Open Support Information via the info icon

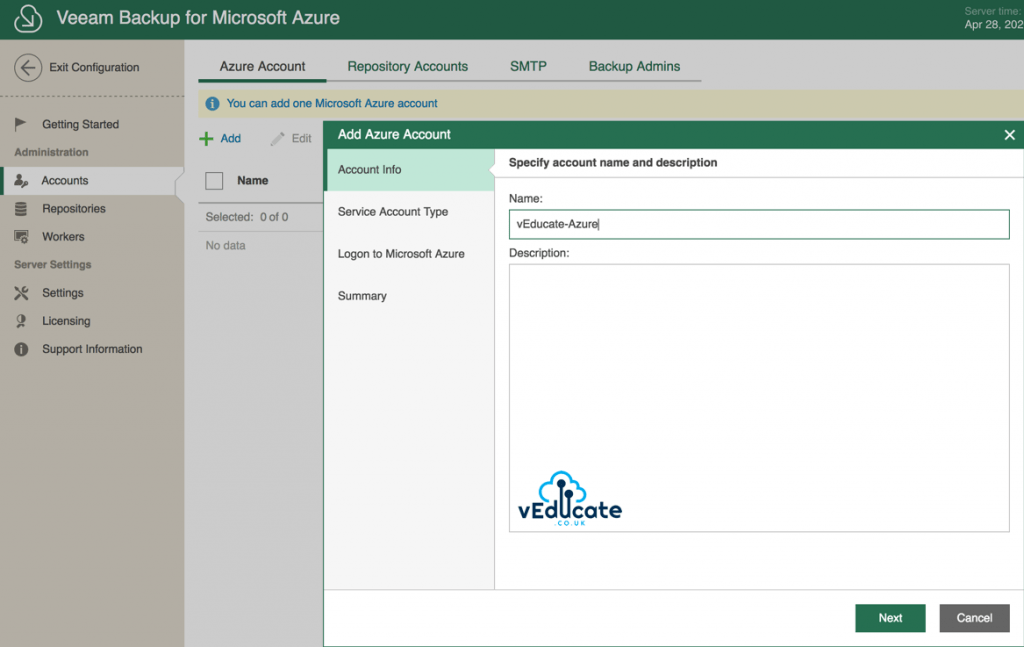(23, 348)
